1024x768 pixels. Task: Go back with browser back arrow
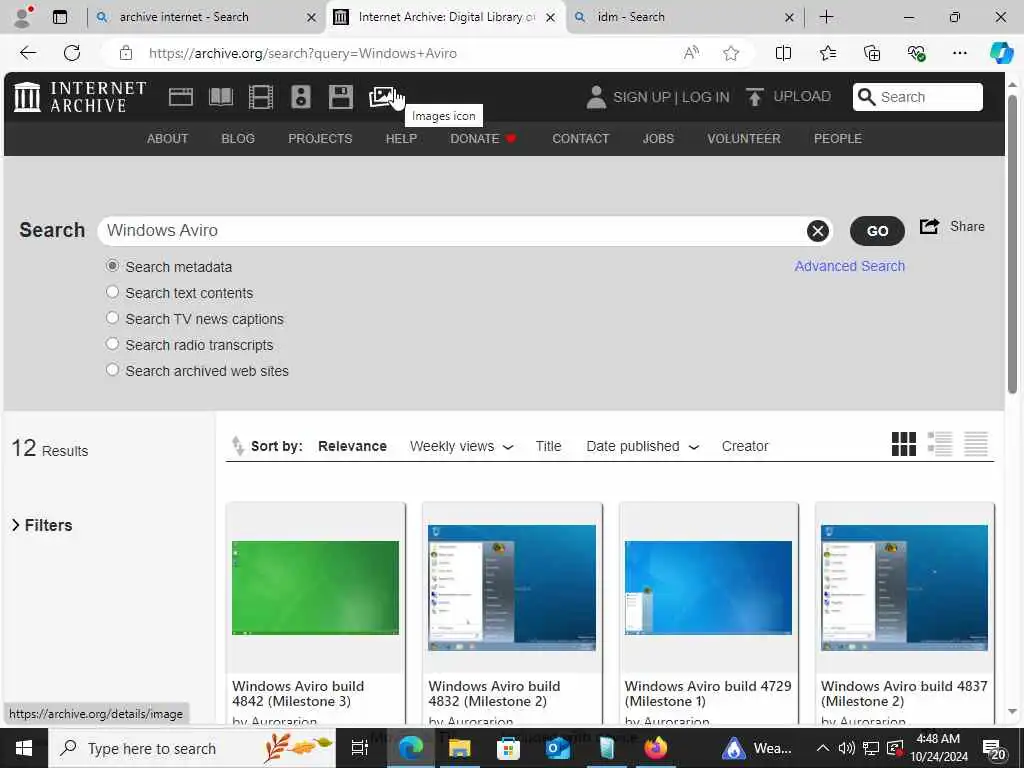28,53
